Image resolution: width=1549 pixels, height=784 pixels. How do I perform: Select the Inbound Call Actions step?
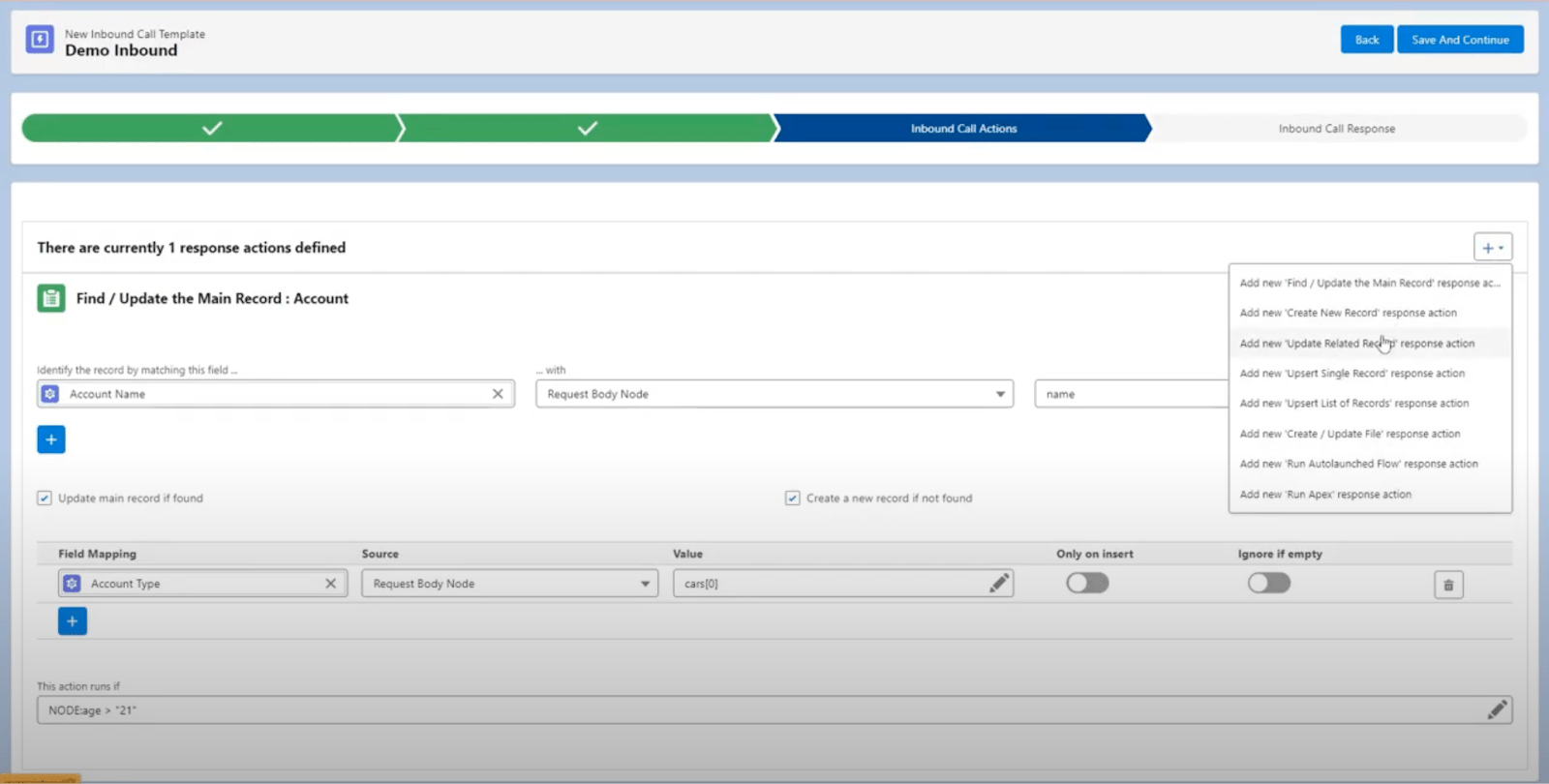coord(963,128)
